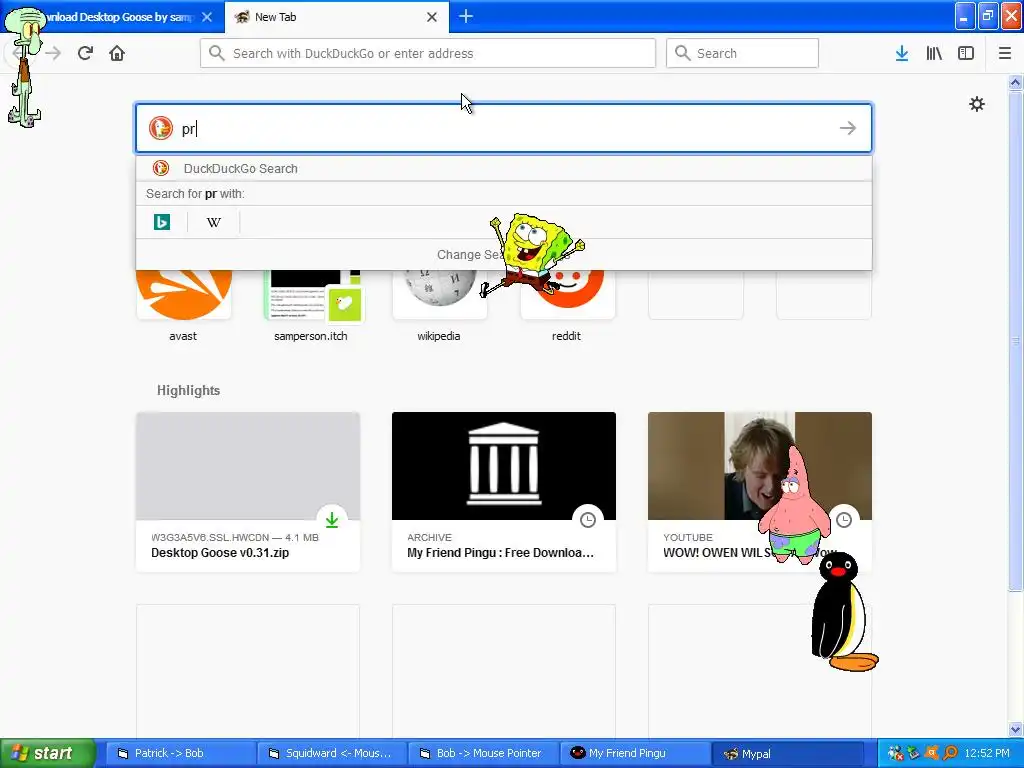1024x768 pixels.
Task: Click the new tab search field containing pr
Action: 504,128
